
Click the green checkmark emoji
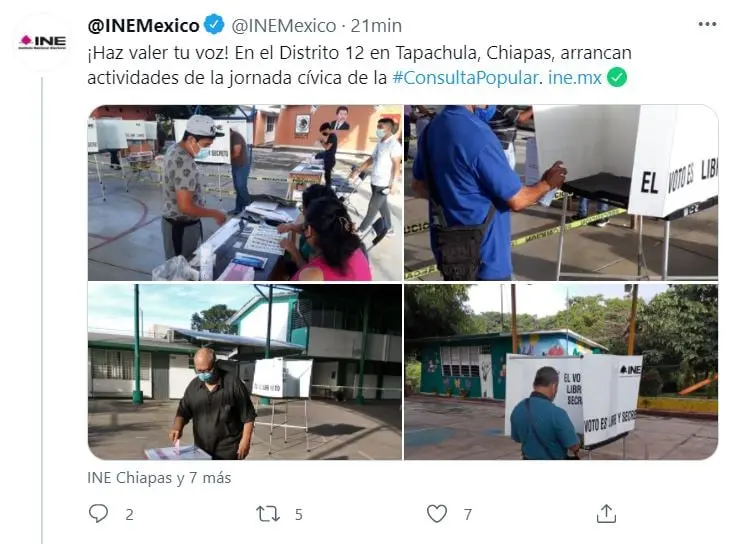pos(617,77)
